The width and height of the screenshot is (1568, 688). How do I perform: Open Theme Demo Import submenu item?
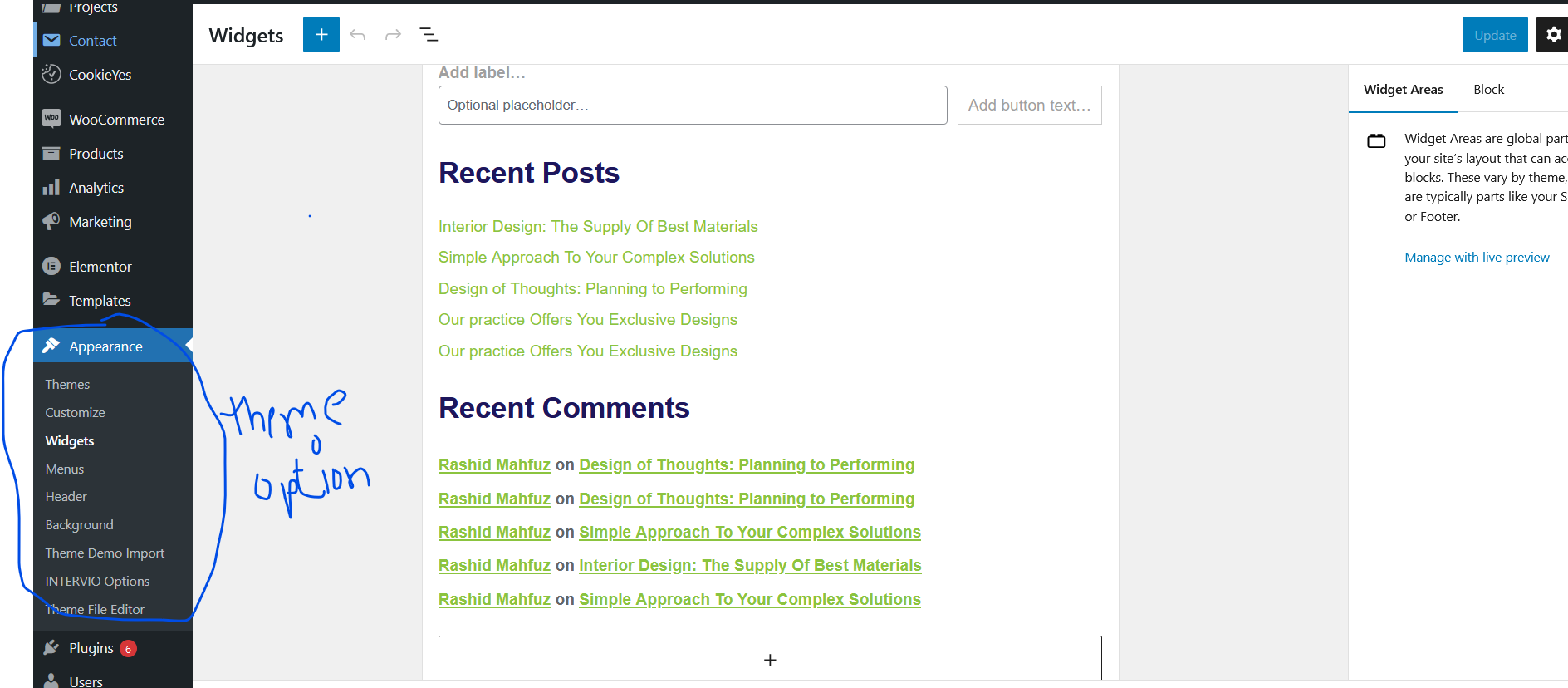[x=105, y=553]
